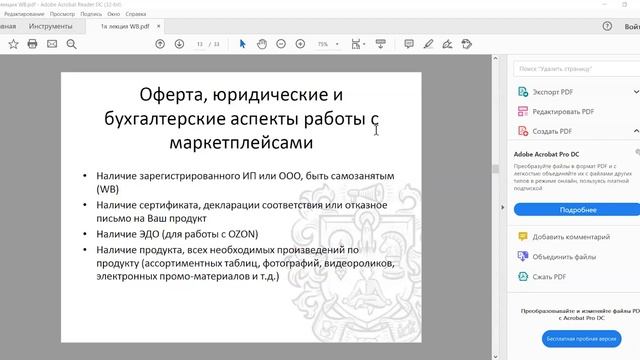Open the Подпись menu
This screenshot has width=640, height=360.
[91, 14]
